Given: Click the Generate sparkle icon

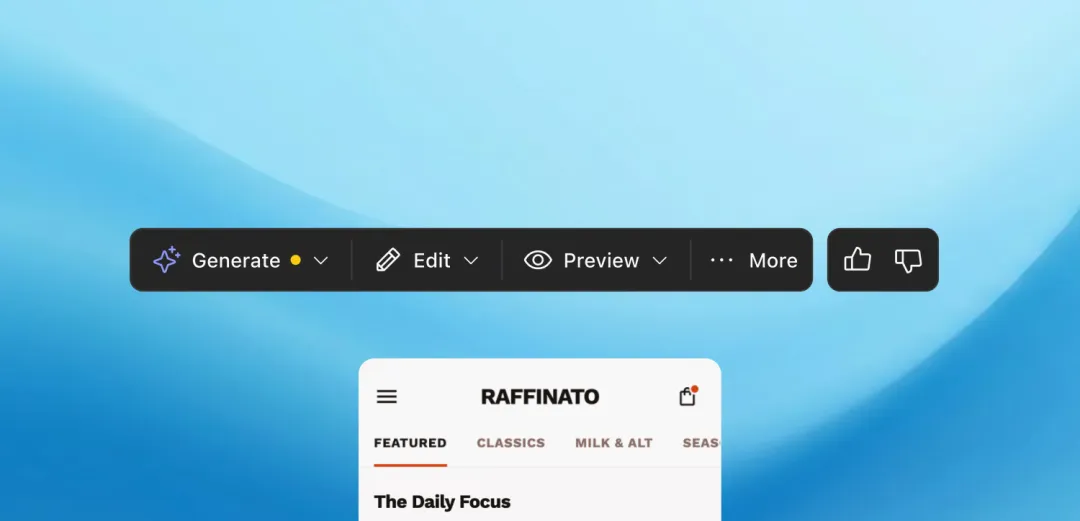Looking at the screenshot, I should [x=167, y=260].
